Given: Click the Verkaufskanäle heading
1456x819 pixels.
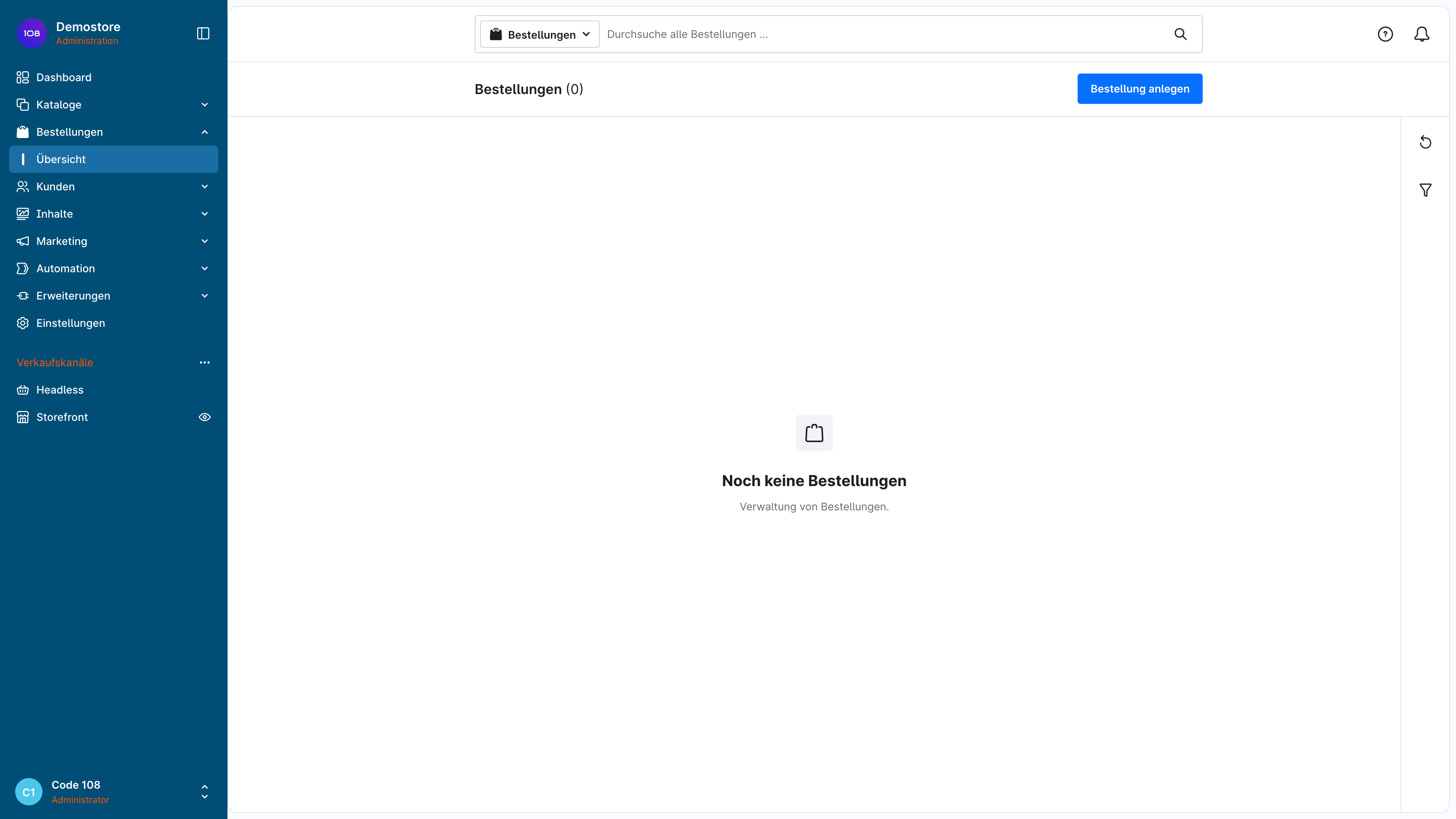Looking at the screenshot, I should 55,362.
